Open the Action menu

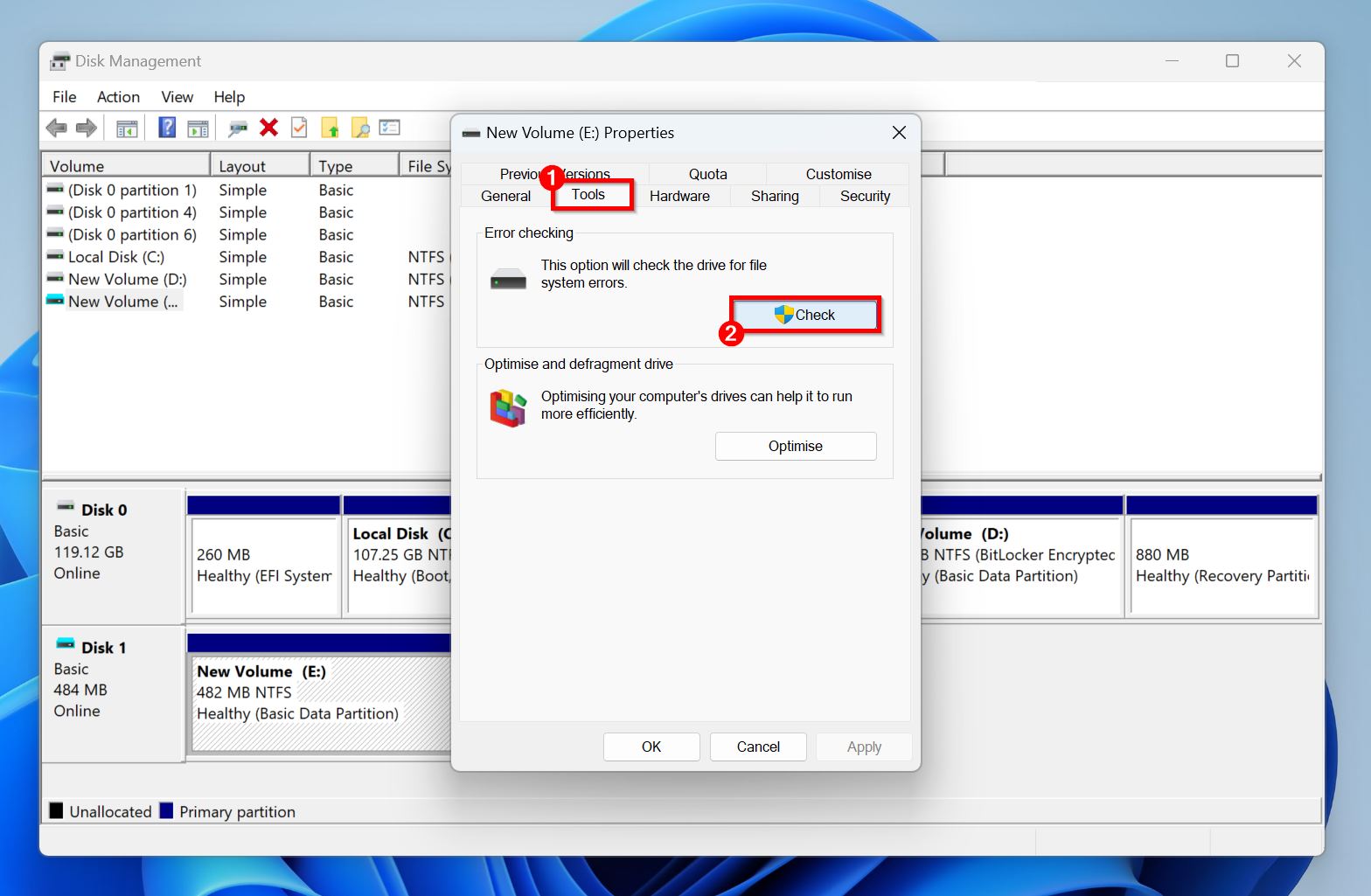(118, 97)
